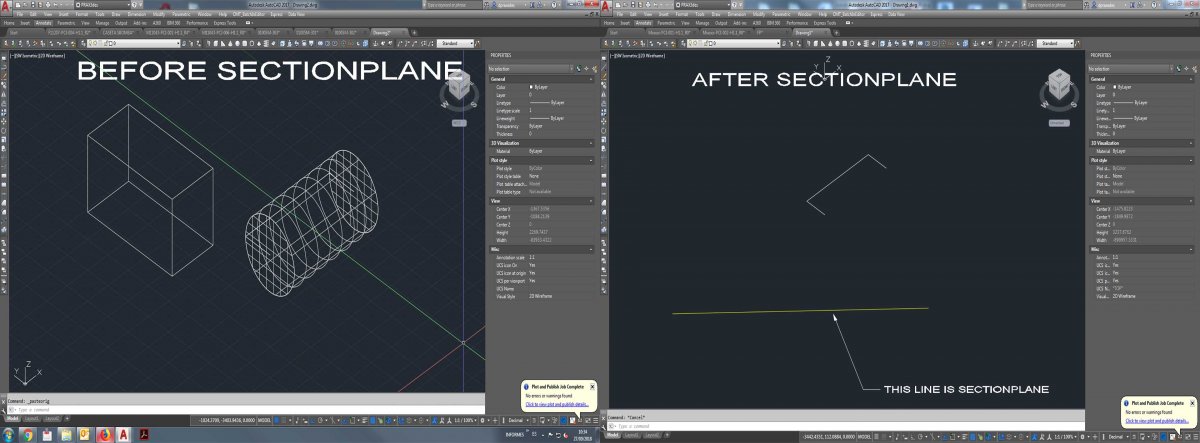Open the layer dropdown in left window toolbar
Viewport: 1200px width, 443px height.
click(x=134, y=43)
